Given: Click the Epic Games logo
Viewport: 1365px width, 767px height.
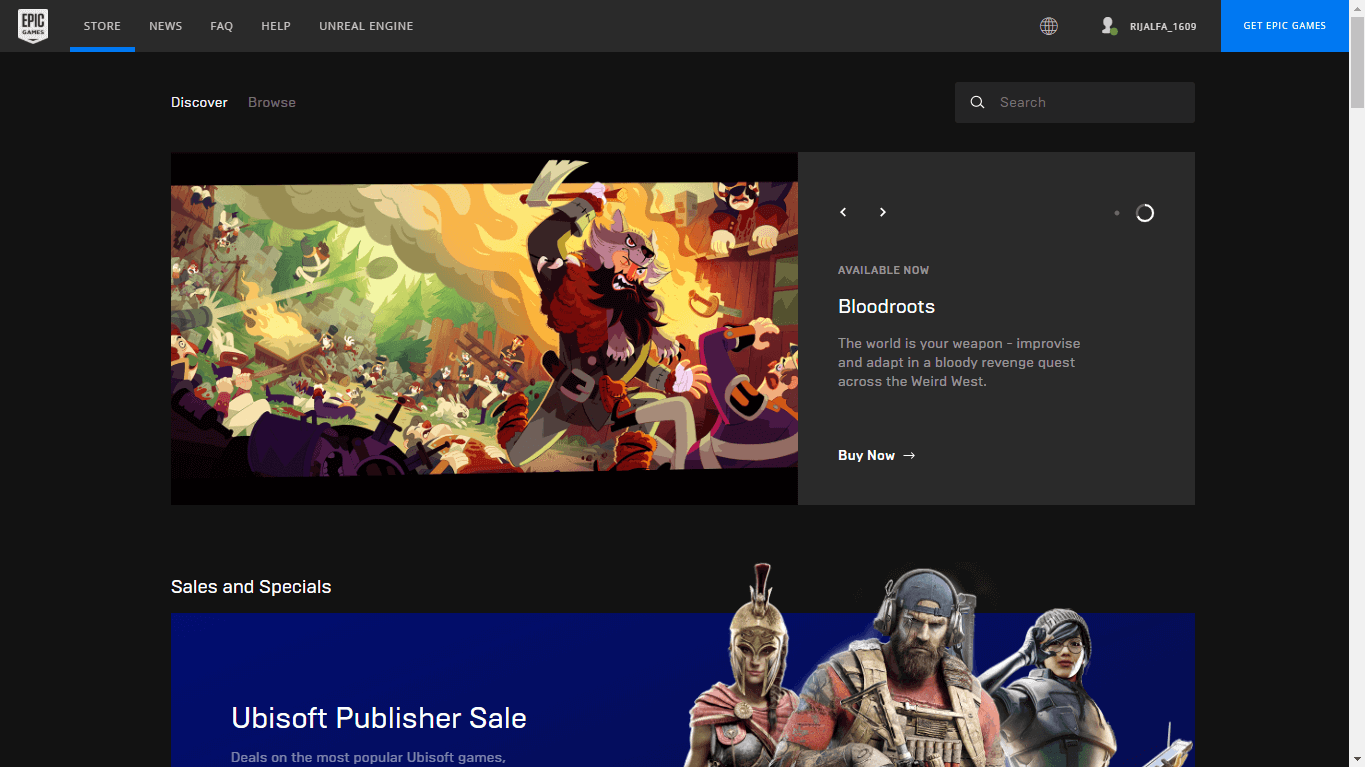Looking at the screenshot, I should 33,26.
